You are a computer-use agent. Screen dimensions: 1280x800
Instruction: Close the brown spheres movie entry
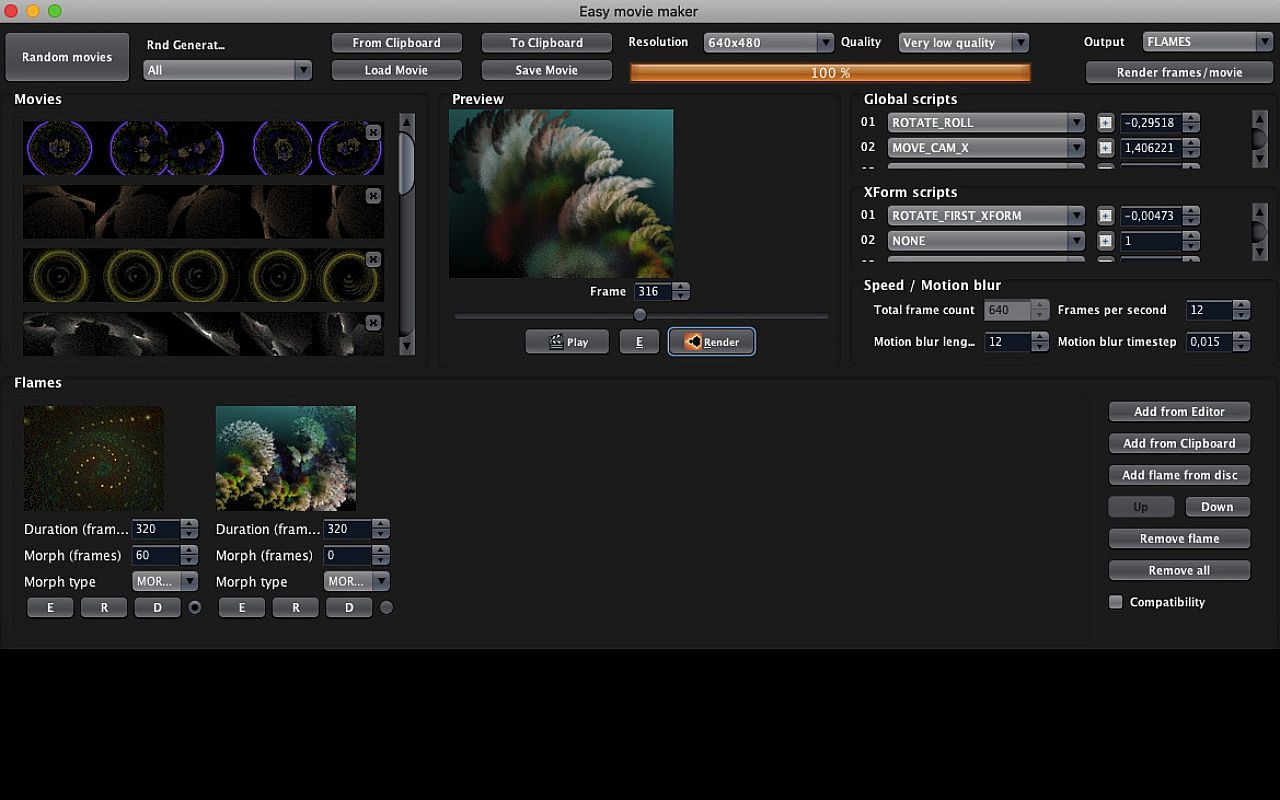coord(373,196)
